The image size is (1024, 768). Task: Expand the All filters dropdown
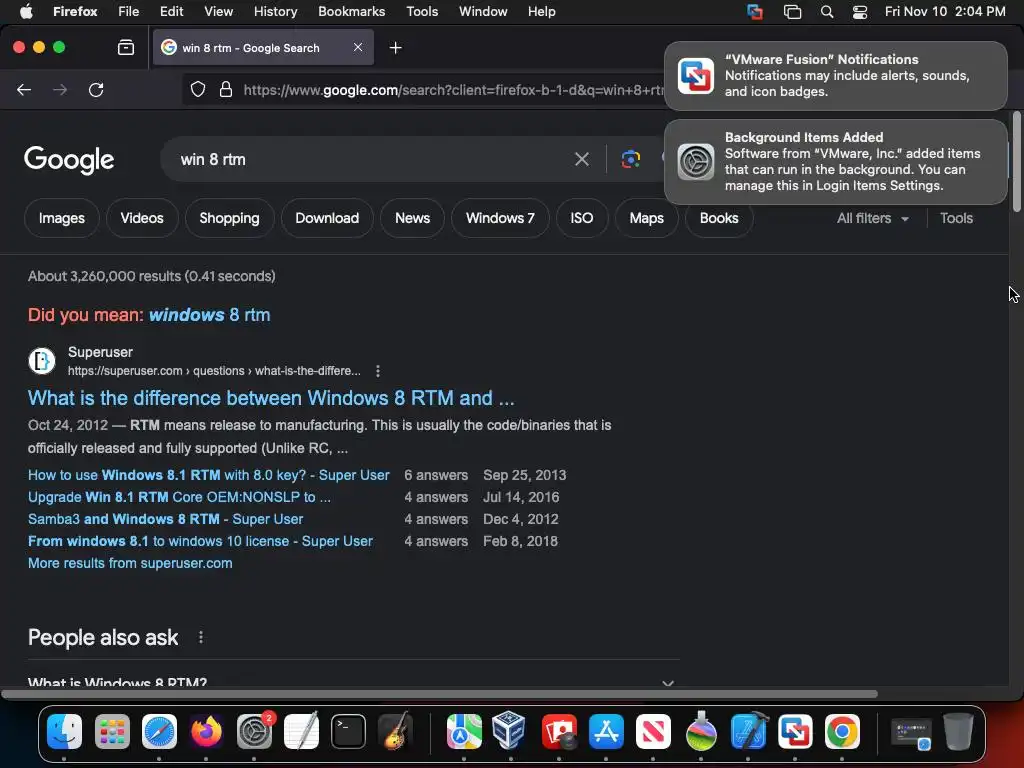tap(872, 218)
